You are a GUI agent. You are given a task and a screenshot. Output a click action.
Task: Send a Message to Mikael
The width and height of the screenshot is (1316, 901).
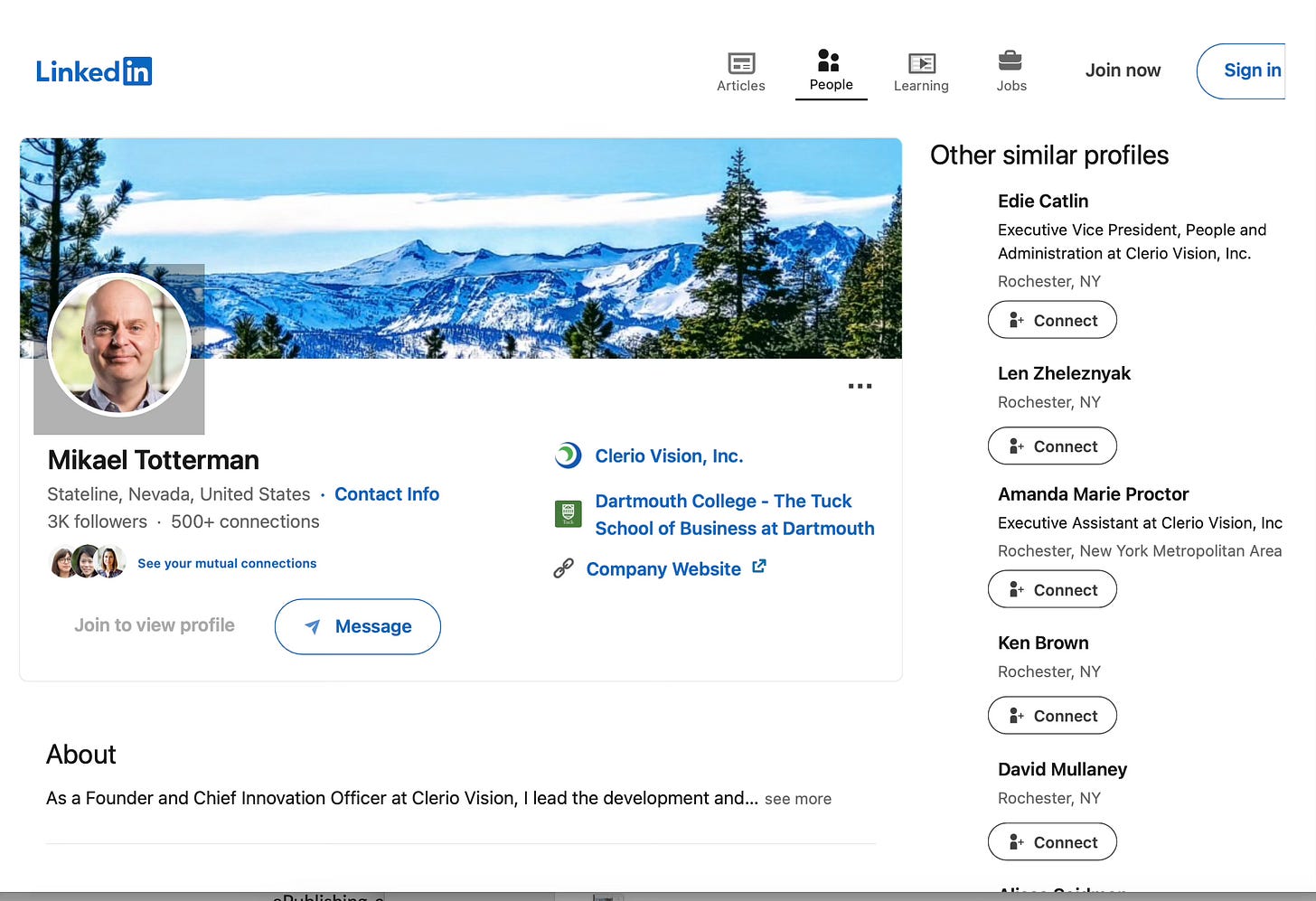click(x=358, y=626)
